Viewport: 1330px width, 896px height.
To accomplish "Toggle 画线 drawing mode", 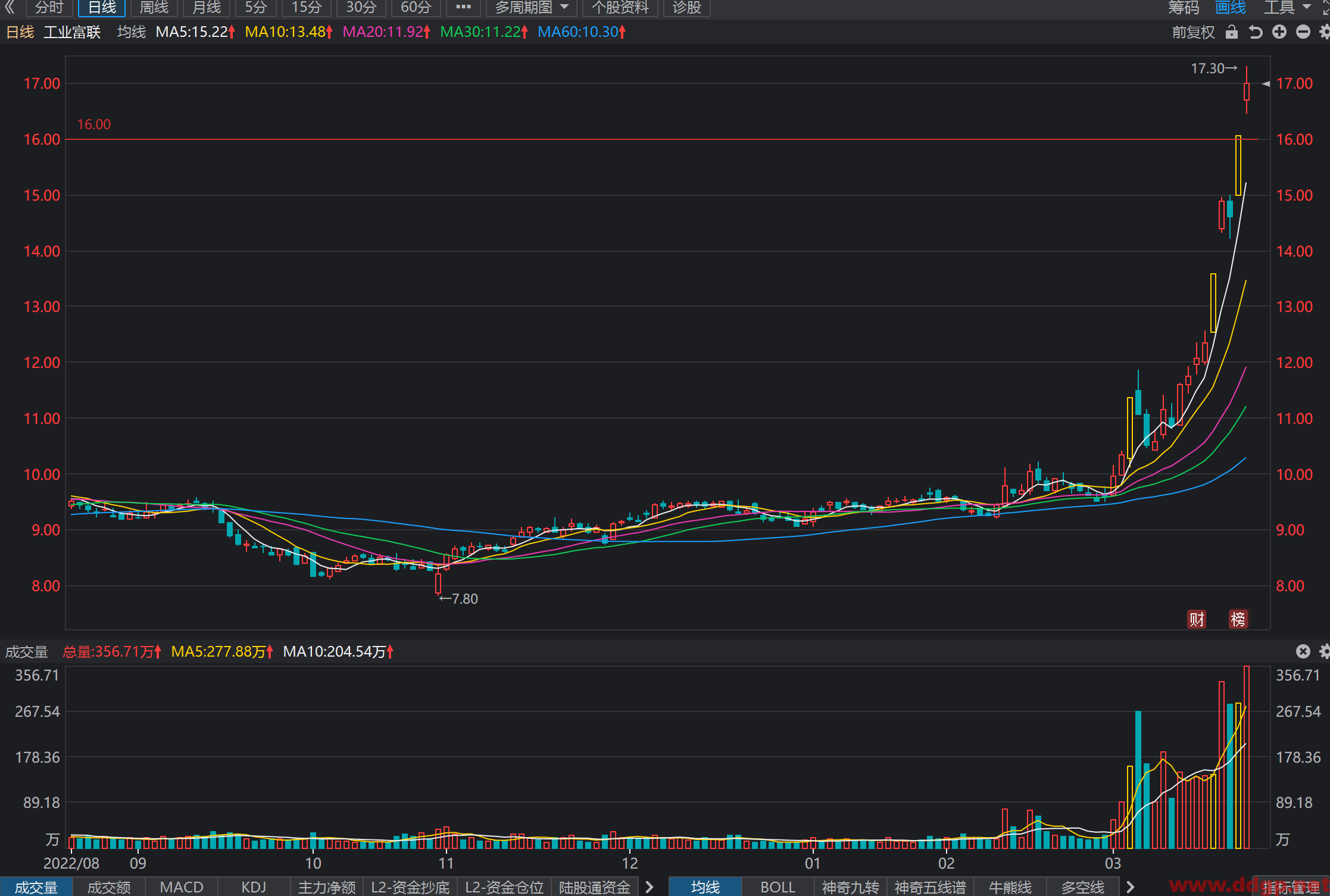I will [1231, 8].
